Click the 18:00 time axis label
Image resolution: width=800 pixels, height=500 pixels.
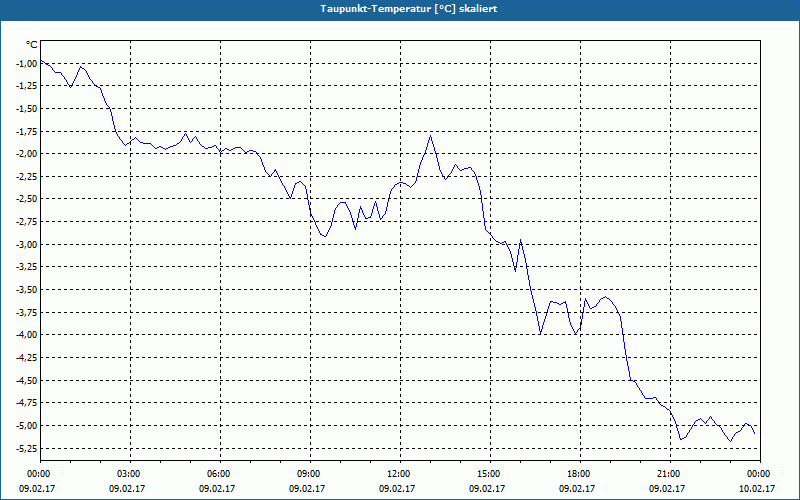tap(580, 474)
